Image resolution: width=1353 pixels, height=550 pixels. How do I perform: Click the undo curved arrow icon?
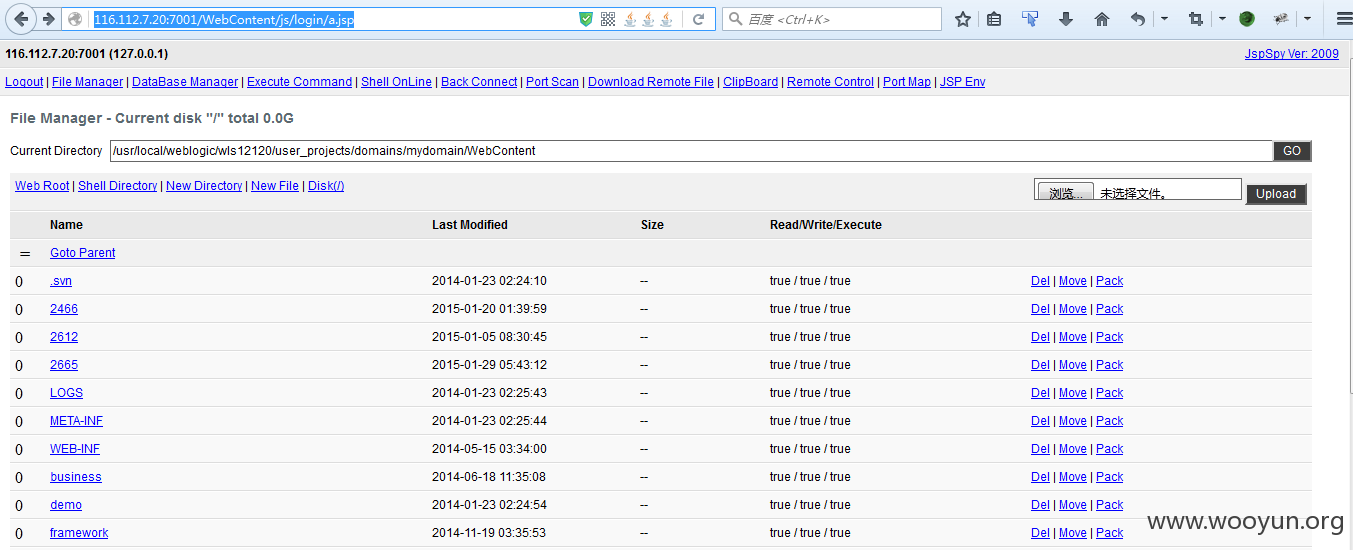point(1138,19)
